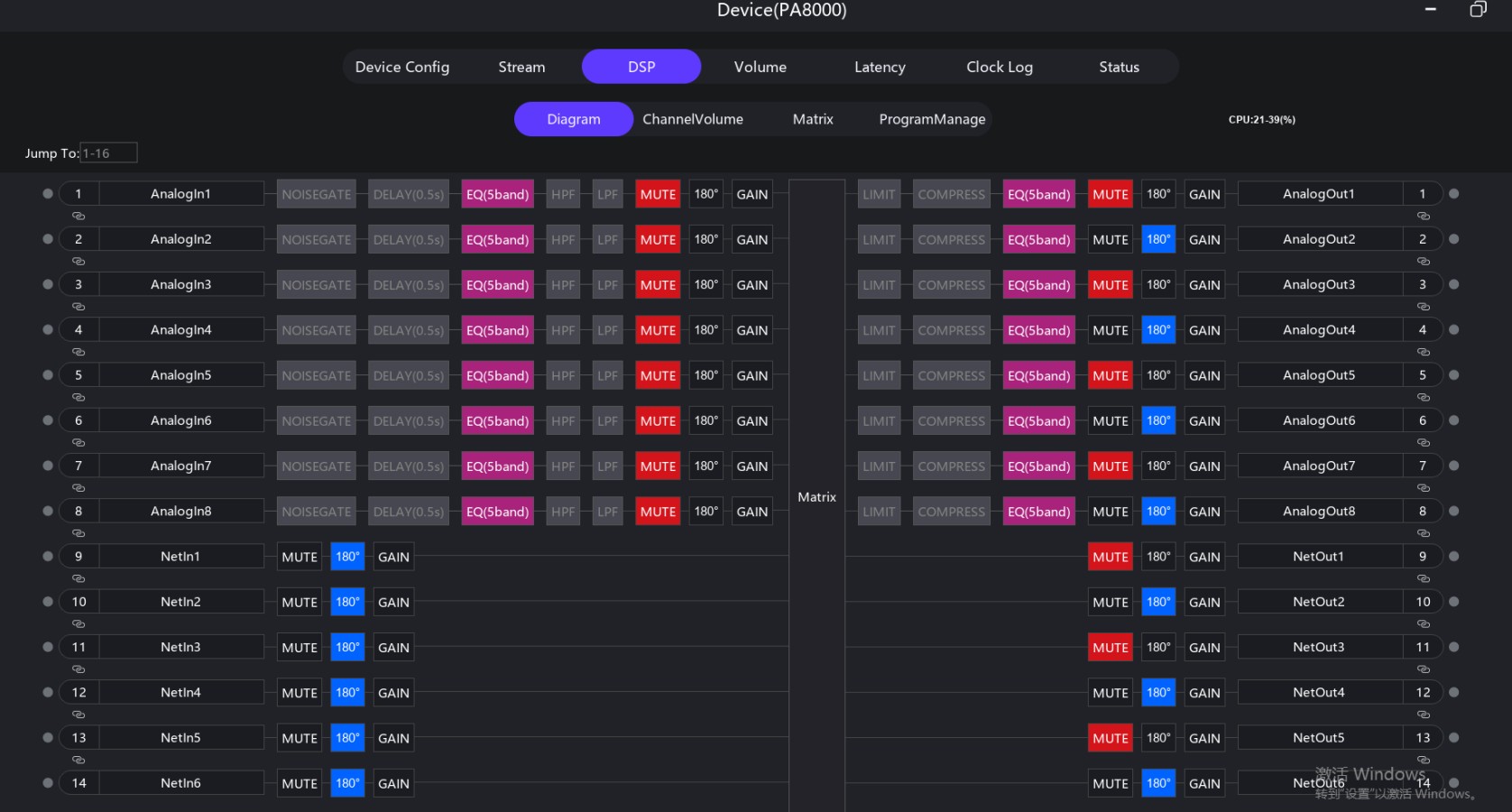Disable 180° phase invert on AnalogOut2

coord(1158,240)
